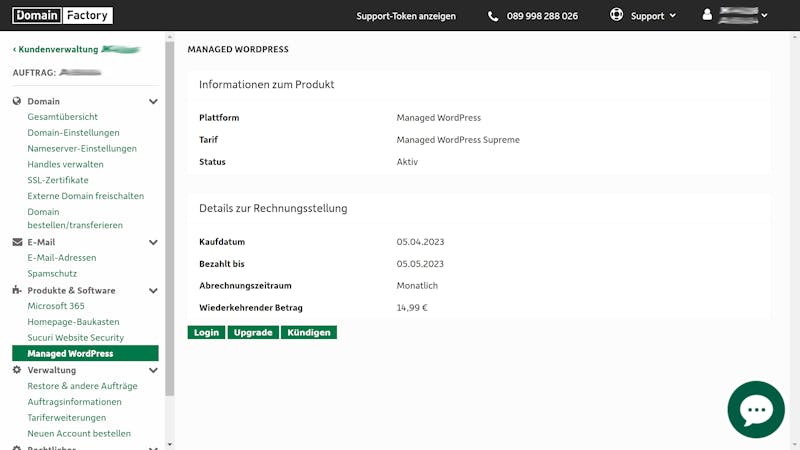Click the Verwaltung section heading
800x450 pixels.
pyautogui.click(x=52, y=370)
